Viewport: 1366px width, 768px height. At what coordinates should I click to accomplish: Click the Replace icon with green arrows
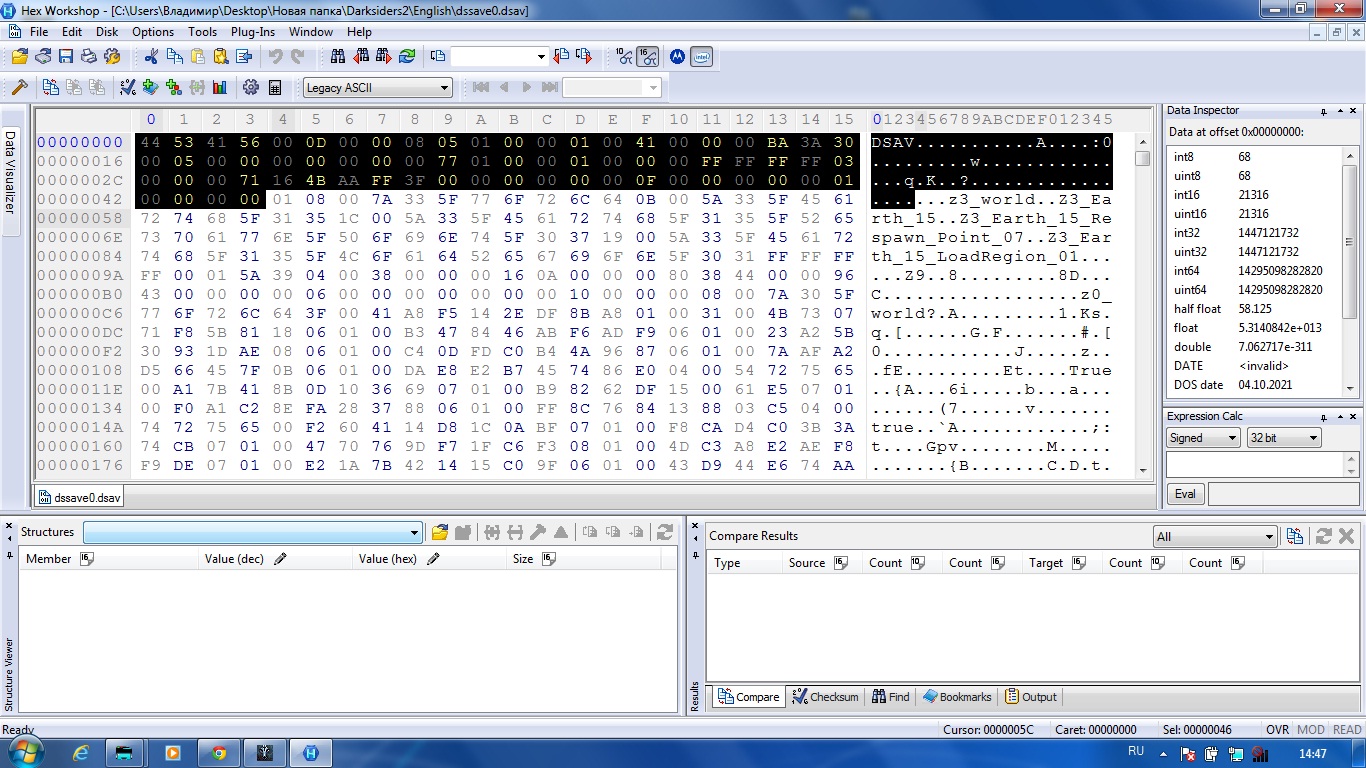(x=407, y=57)
